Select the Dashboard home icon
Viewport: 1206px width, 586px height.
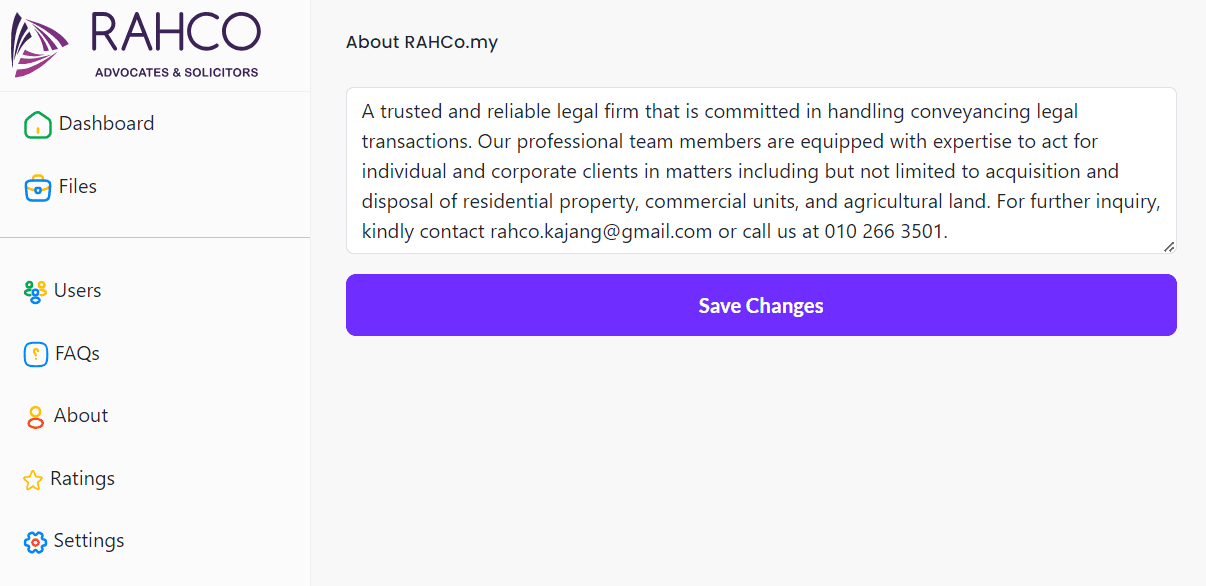pos(36,124)
